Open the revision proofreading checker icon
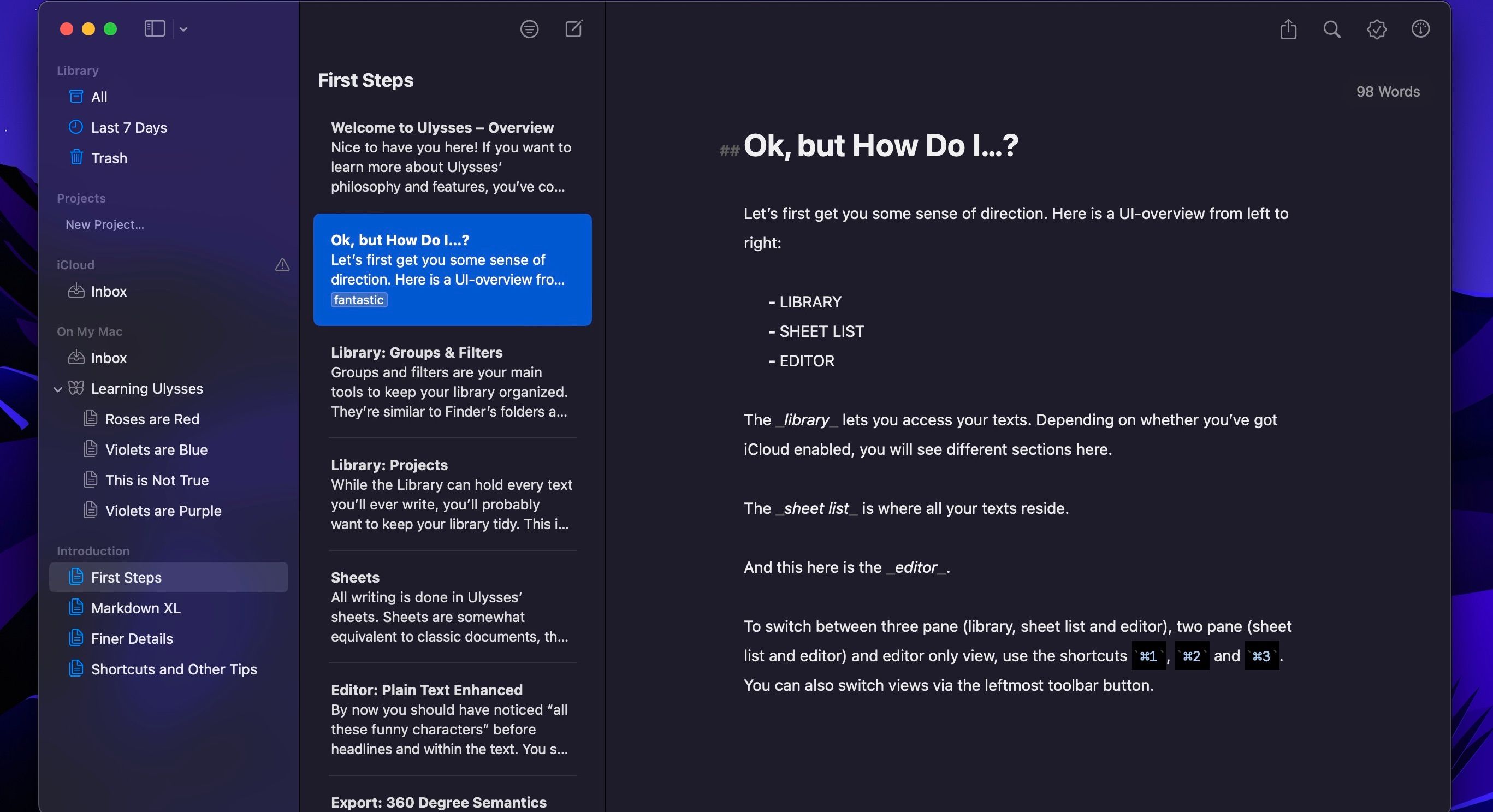The width and height of the screenshot is (1493, 812). pos(1377,29)
